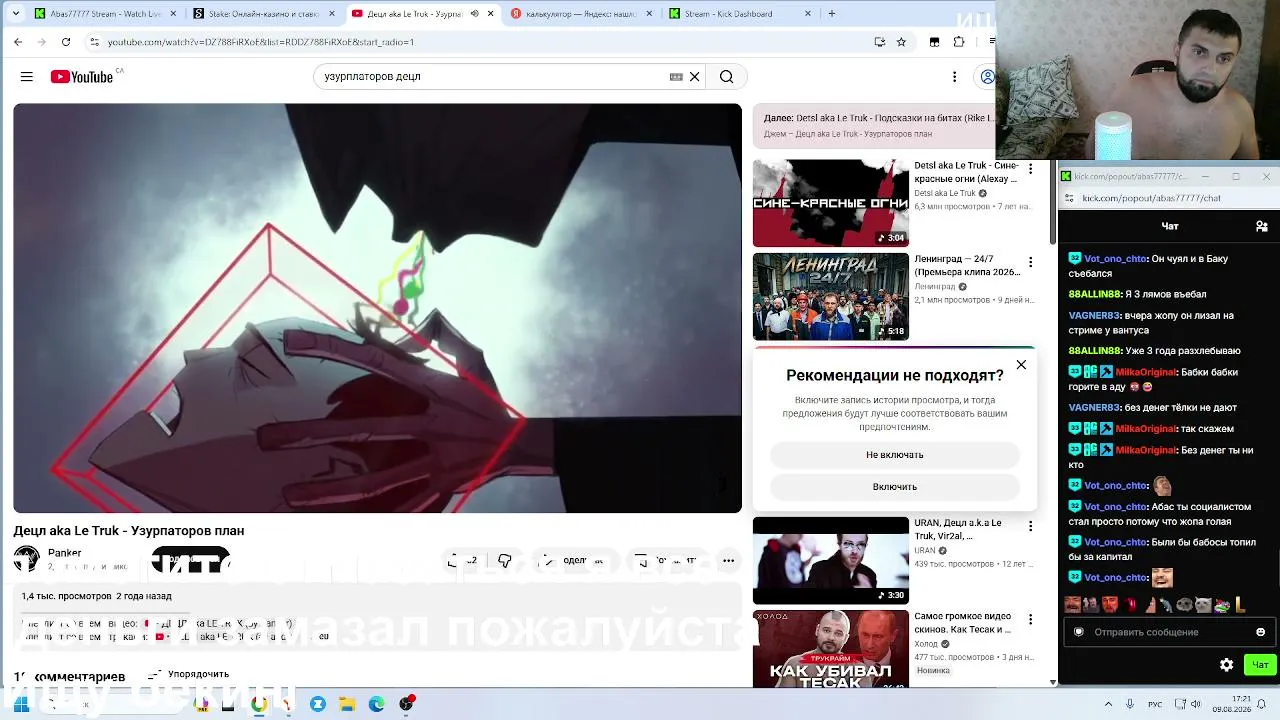Mute the playing YouTube tab speaker icon
The image size is (1280, 720).
click(x=474, y=14)
